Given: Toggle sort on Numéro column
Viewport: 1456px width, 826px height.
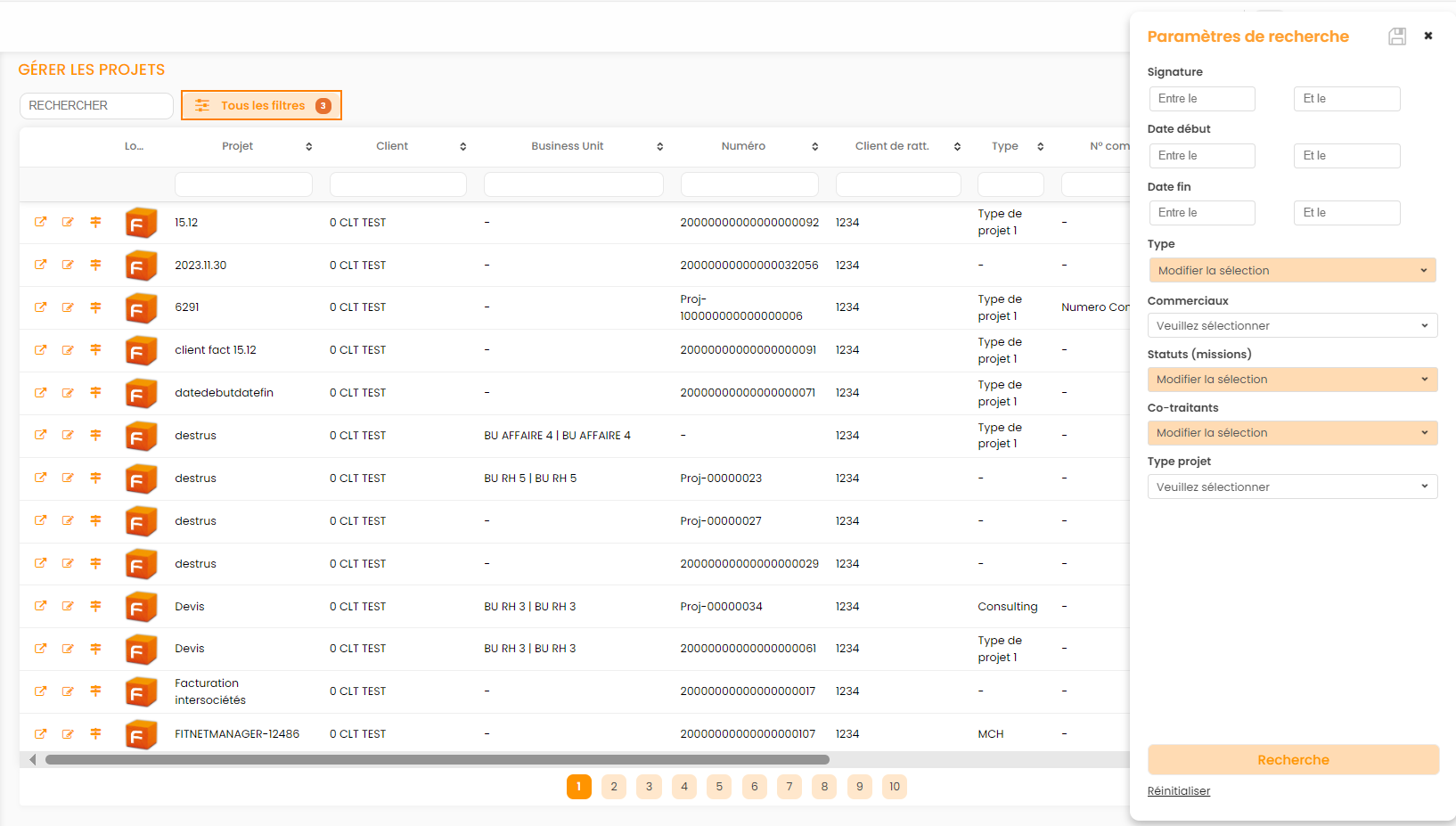Looking at the screenshot, I should pyautogui.click(x=814, y=147).
